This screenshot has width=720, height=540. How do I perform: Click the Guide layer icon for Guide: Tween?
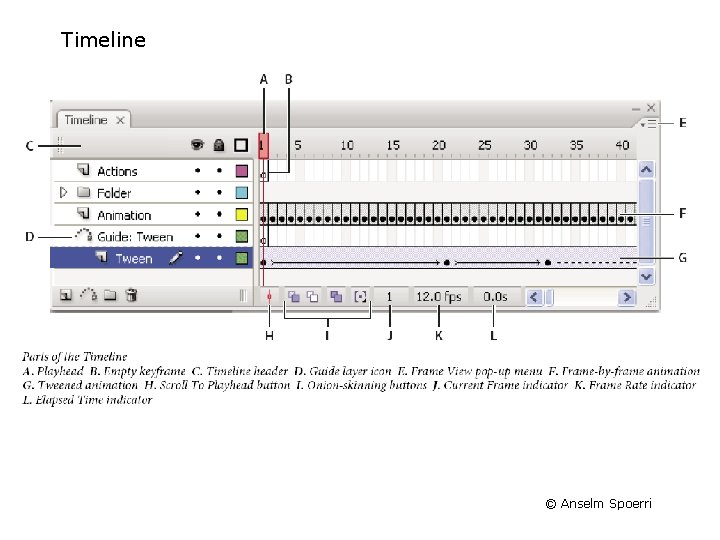[84, 236]
